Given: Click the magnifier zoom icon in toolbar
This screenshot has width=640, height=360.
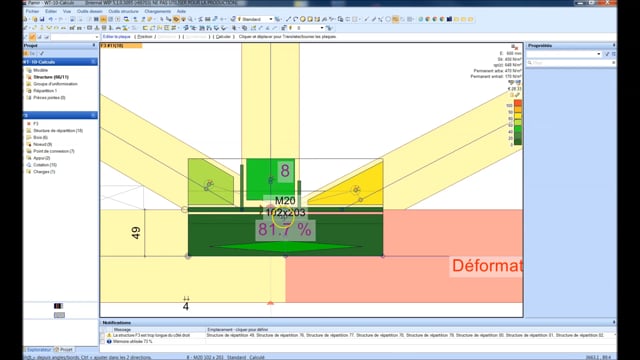Looking at the screenshot, I should [191, 19].
